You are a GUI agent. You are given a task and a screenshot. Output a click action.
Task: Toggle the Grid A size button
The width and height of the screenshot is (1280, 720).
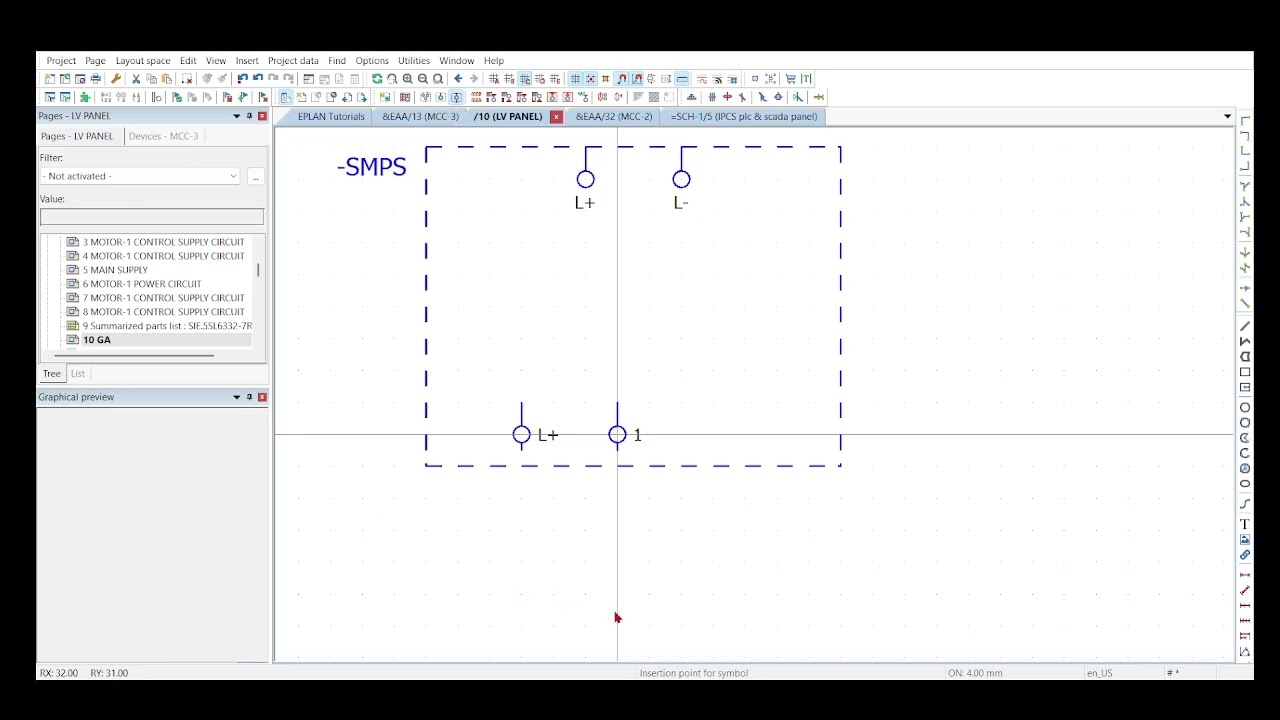[494, 79]
